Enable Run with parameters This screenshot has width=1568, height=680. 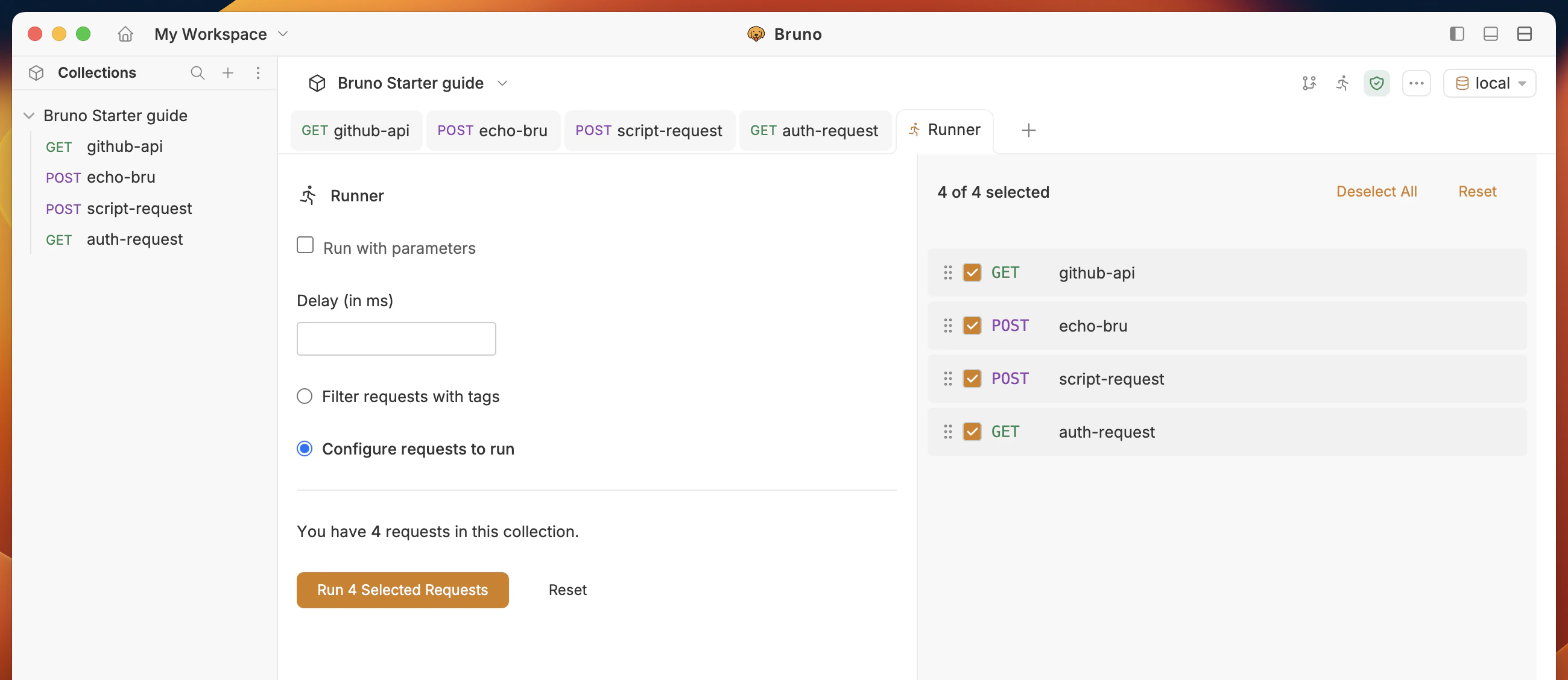[305, 245]
